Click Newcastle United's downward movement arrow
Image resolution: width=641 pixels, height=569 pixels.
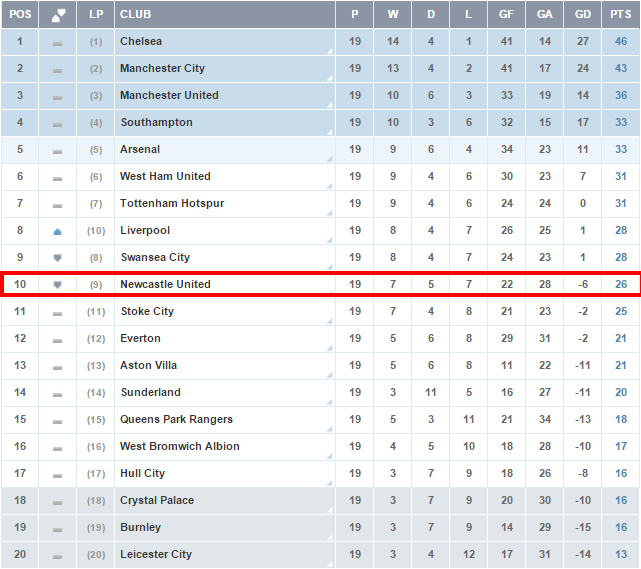[58, 285]
